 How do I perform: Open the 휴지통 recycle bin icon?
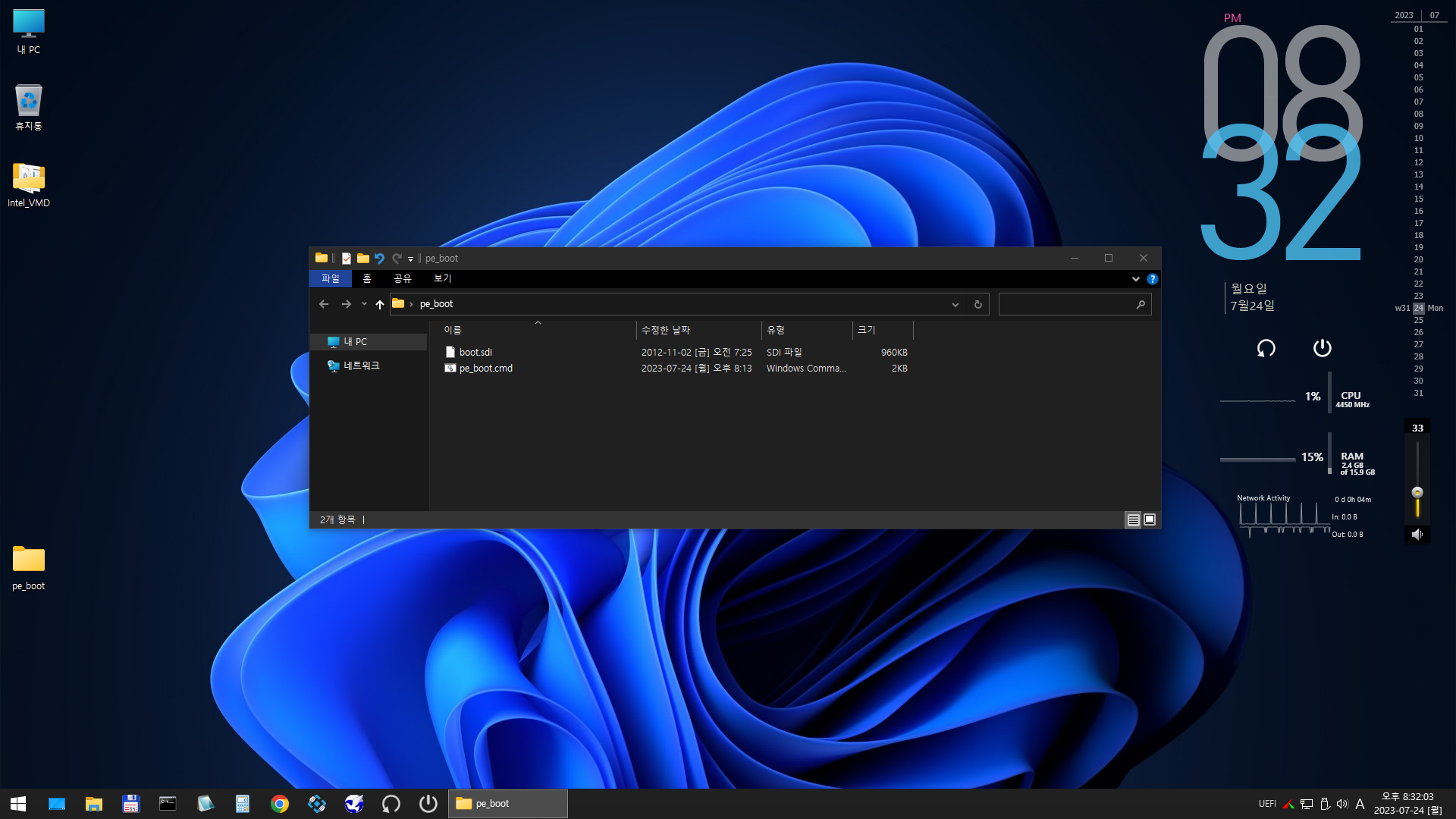pyautogui.click(x=29, y=108)
